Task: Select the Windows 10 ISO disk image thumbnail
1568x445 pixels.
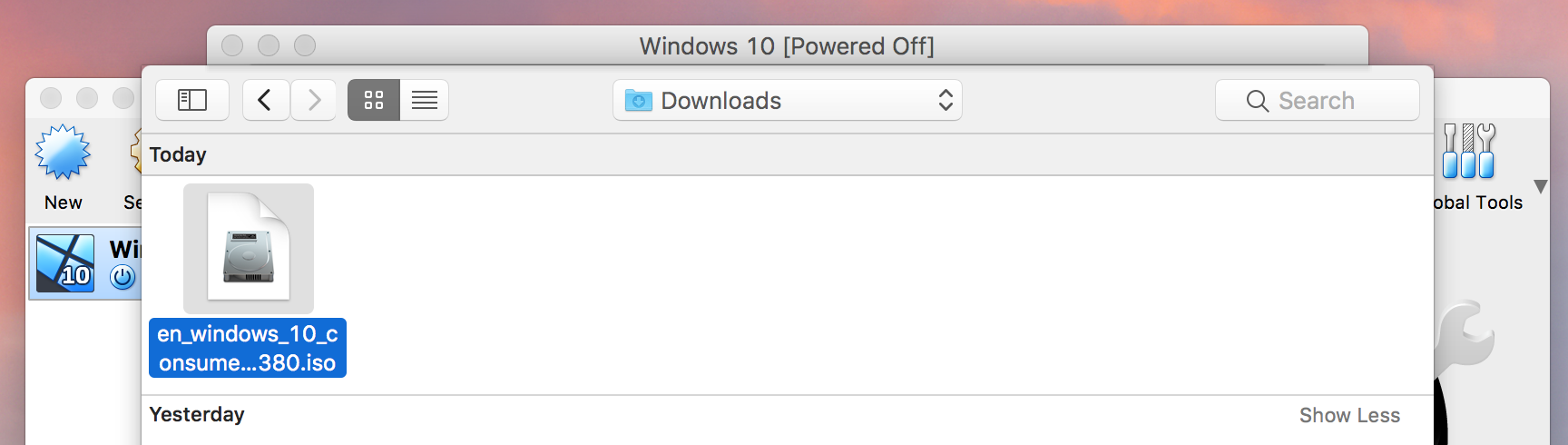Action: coord(249,249)
